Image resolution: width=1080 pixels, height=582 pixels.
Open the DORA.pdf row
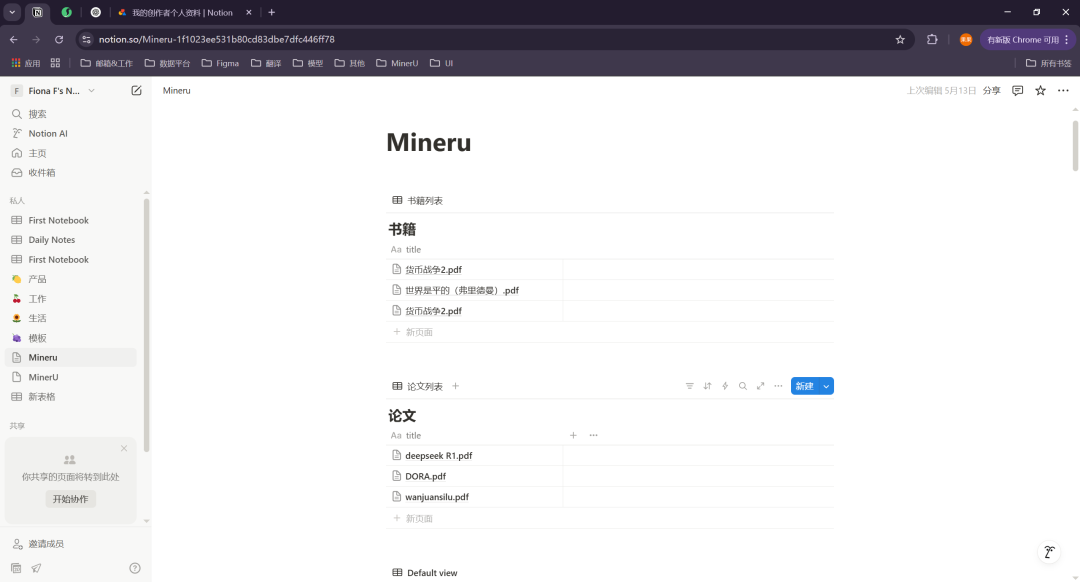click(x=425, y=477)
